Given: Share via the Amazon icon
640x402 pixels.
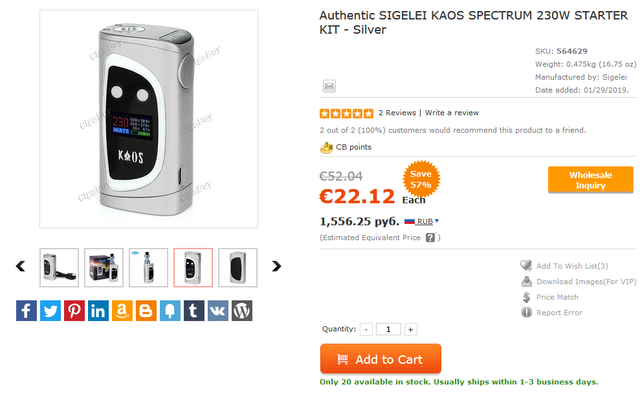Looking at the screenshot, I should coord(122,311).
